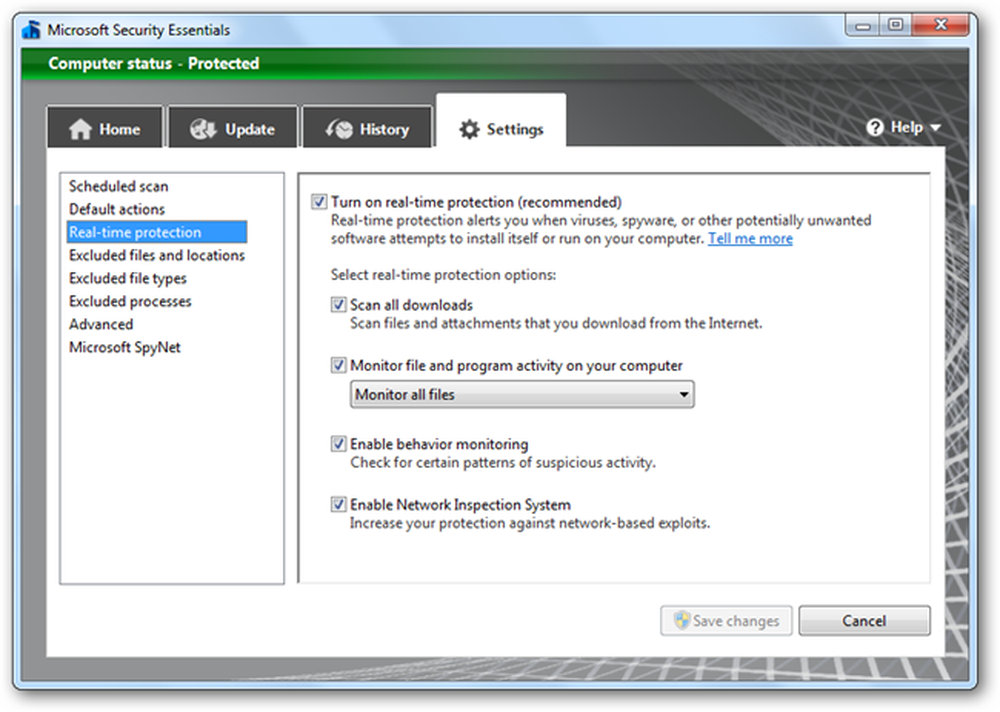Click the gear icon on Settings tab
Screen dimensions: 1000x712
[469, 129]
